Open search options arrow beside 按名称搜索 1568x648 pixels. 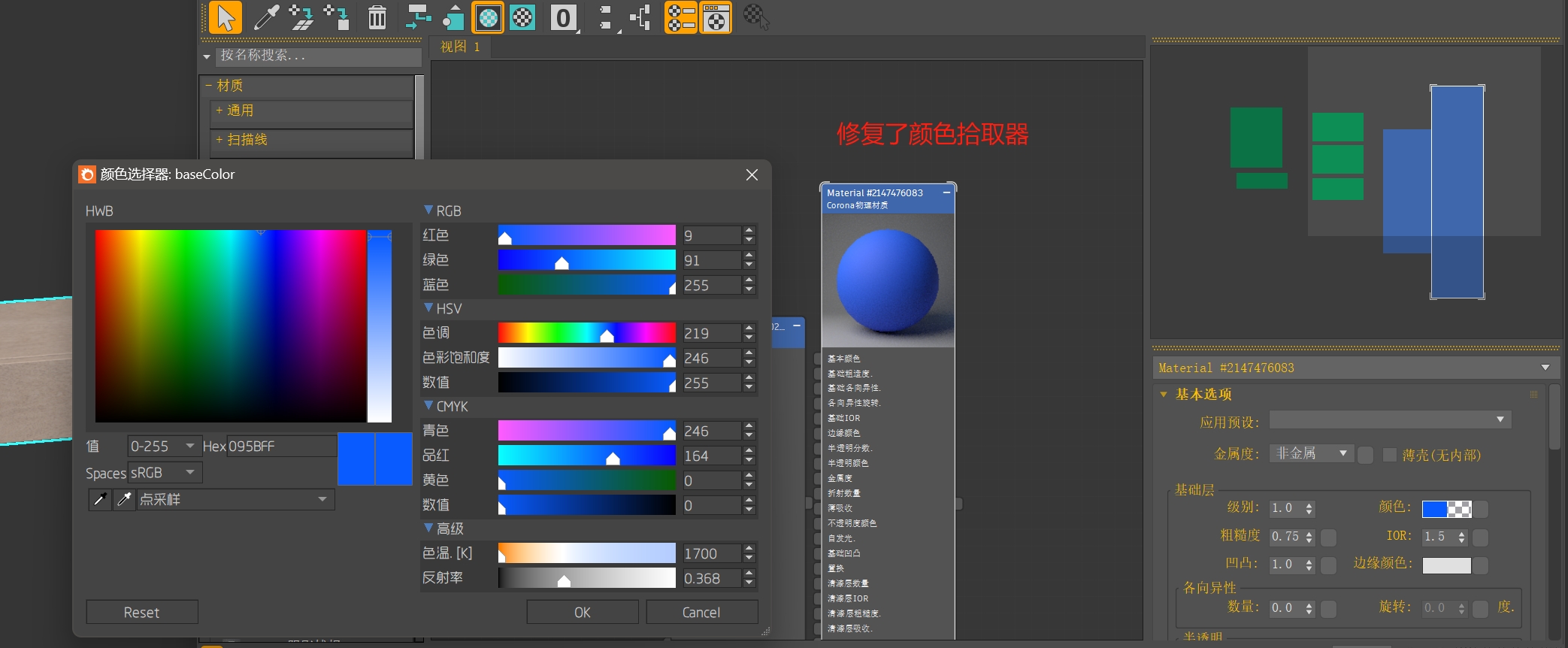(x=207, y=56)
